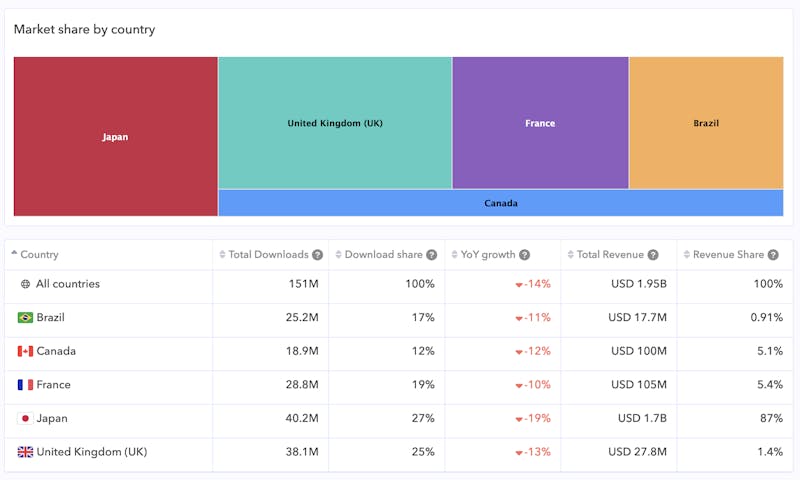
Task: Click the Total Revenue question mark icon
Action: [653, 255]
